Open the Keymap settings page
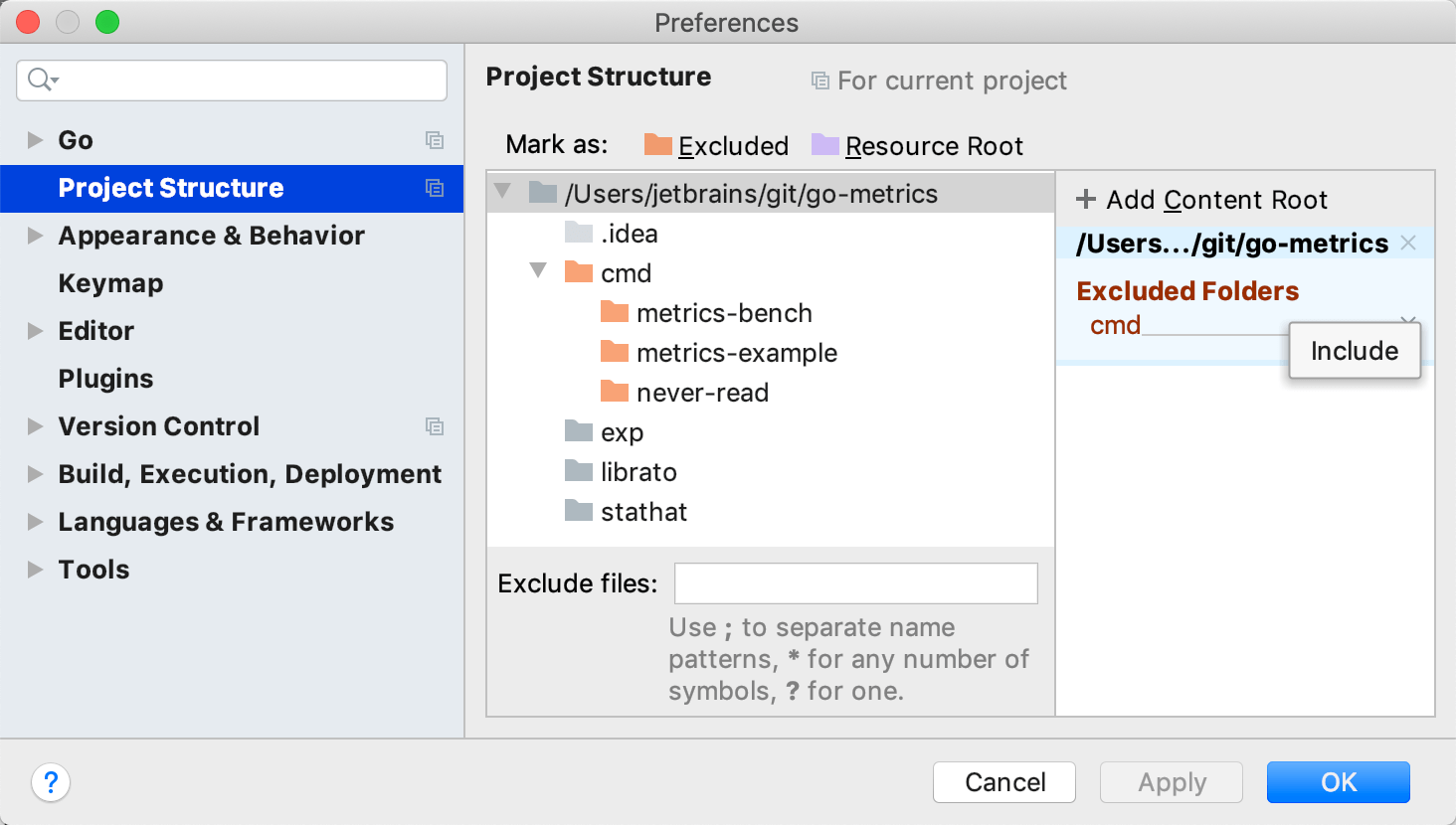1456x825 pixels. [x=110, y=283]
